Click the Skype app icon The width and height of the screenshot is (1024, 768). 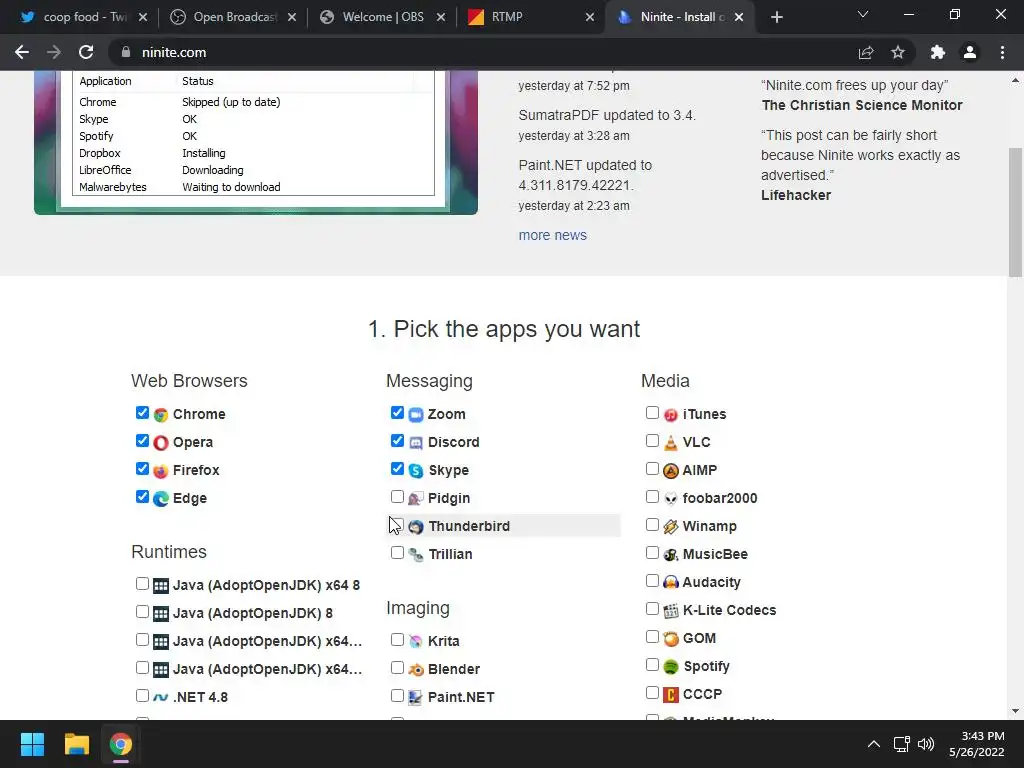point(416,471)
